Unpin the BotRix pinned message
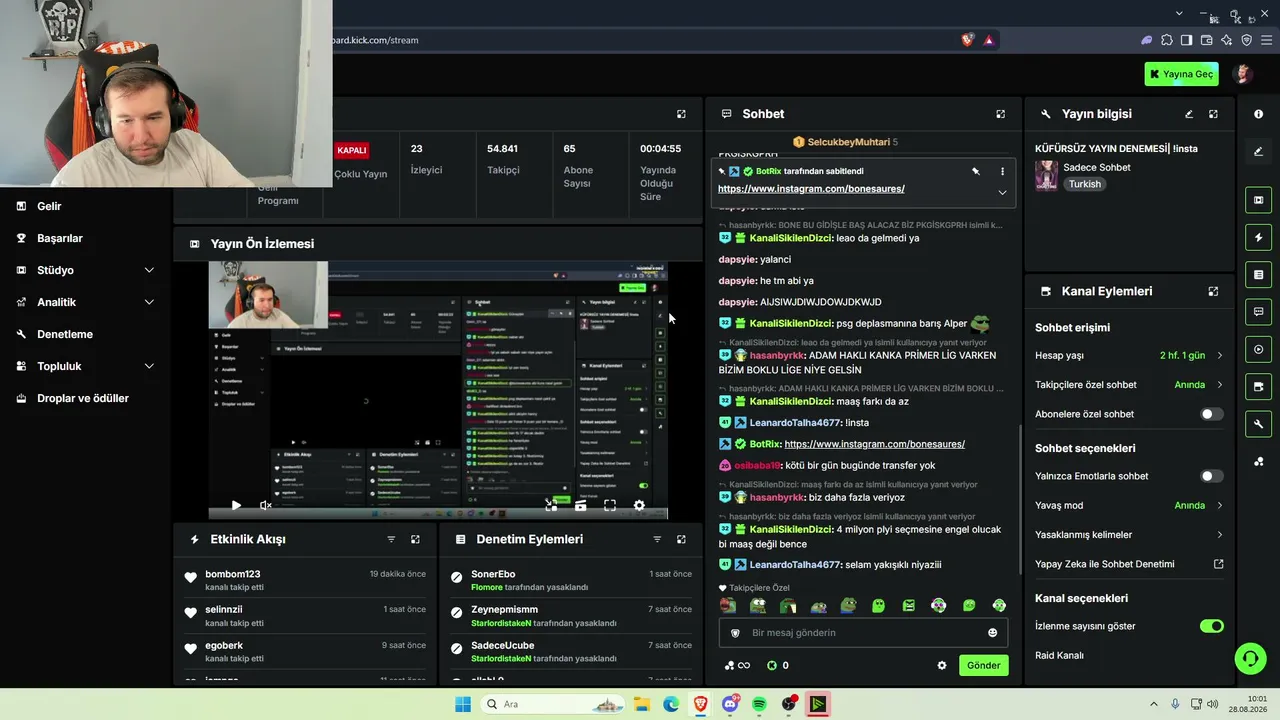This screenshot has width=1280, height=720. (976, 171)
